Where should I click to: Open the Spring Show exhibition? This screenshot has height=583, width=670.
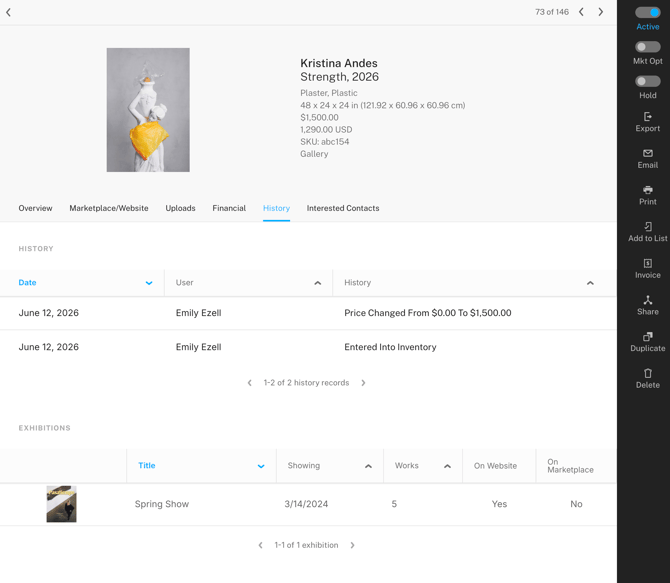(x=162, y=504)
